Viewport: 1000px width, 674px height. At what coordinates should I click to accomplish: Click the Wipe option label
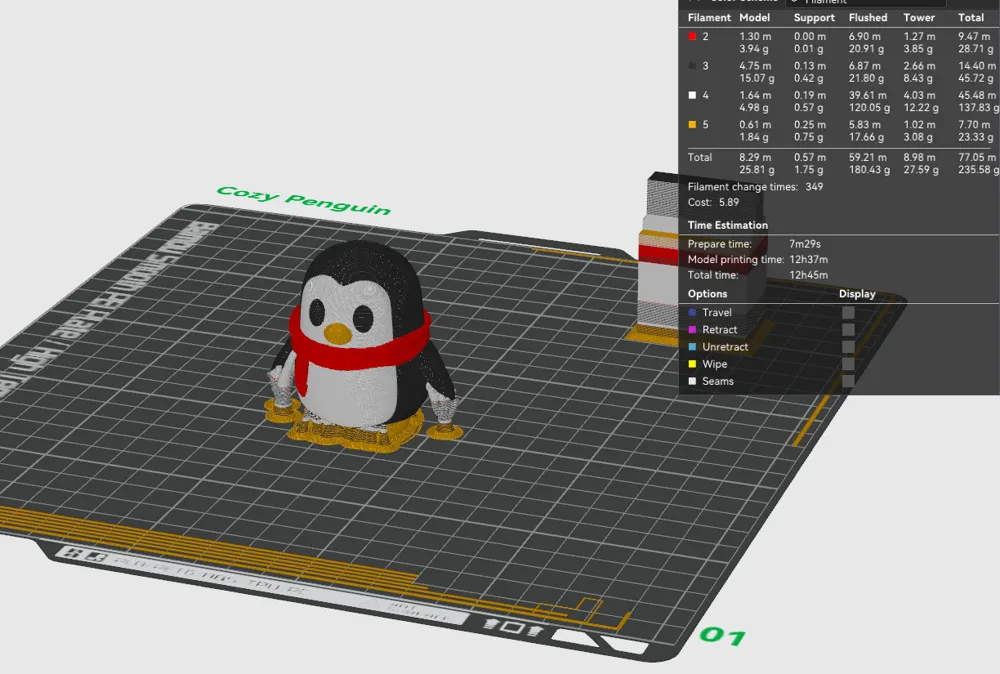pyautogui.click(x=714, y=364)
